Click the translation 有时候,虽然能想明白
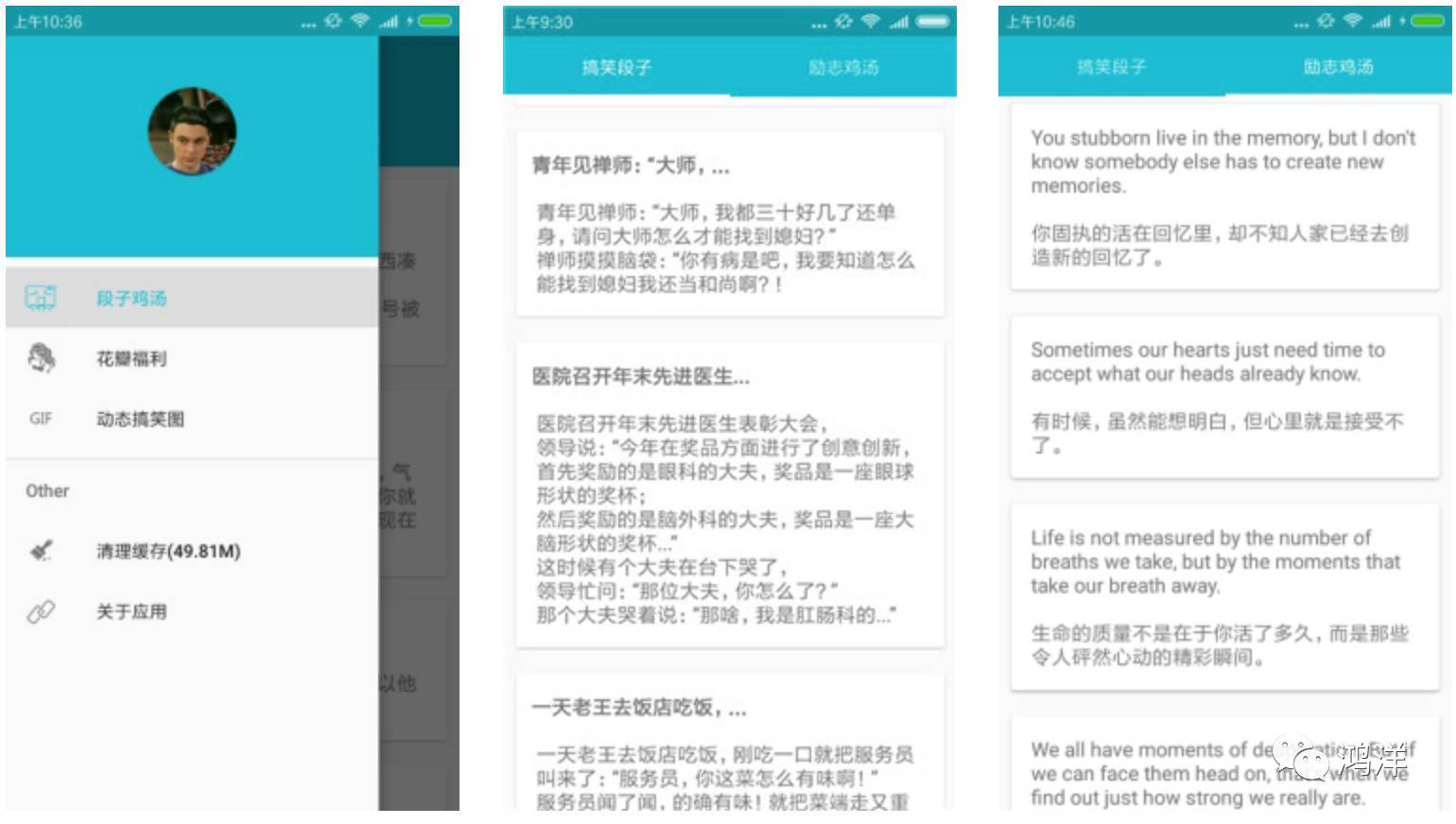Image resolution: width=1456 pixels, height=824 pixels. [x=1218, y=433]
